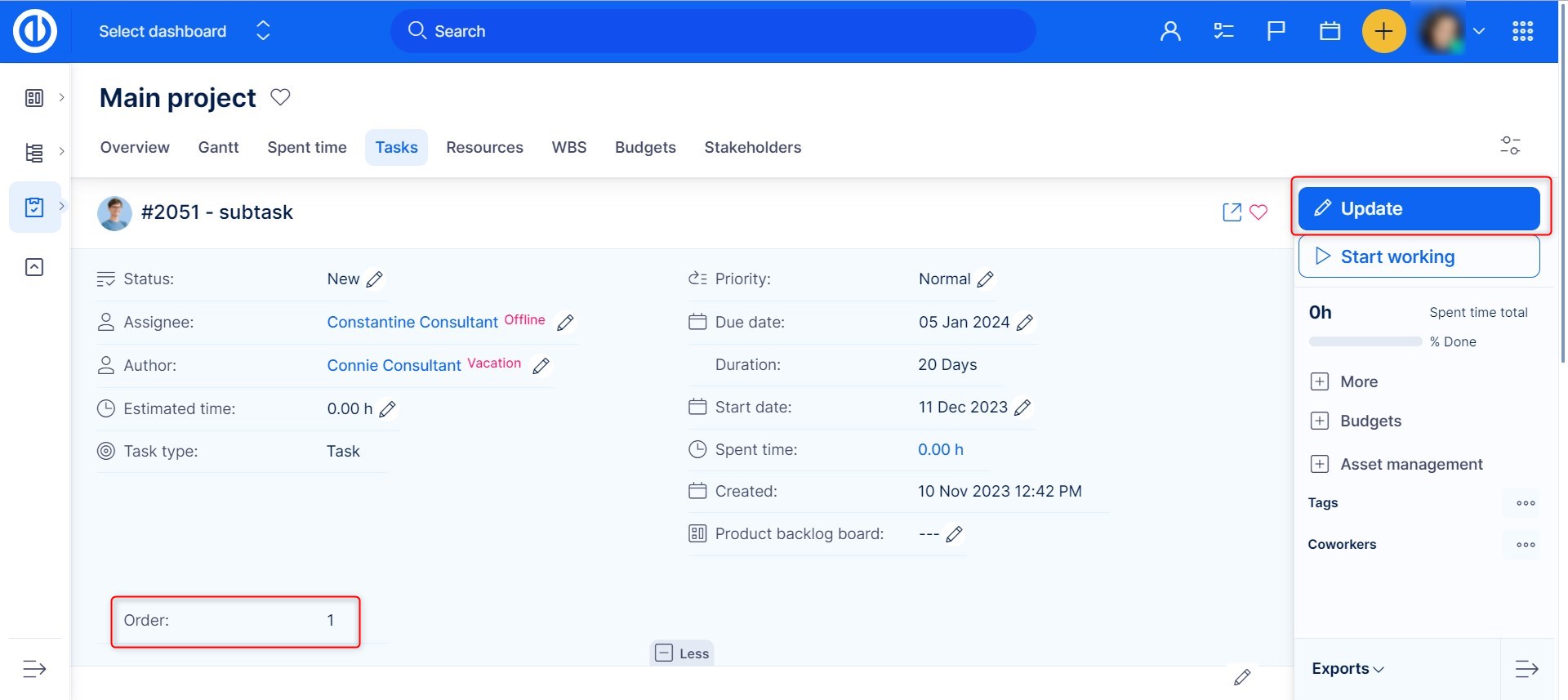Collapse details using the Less toggle

coord(682,653)
